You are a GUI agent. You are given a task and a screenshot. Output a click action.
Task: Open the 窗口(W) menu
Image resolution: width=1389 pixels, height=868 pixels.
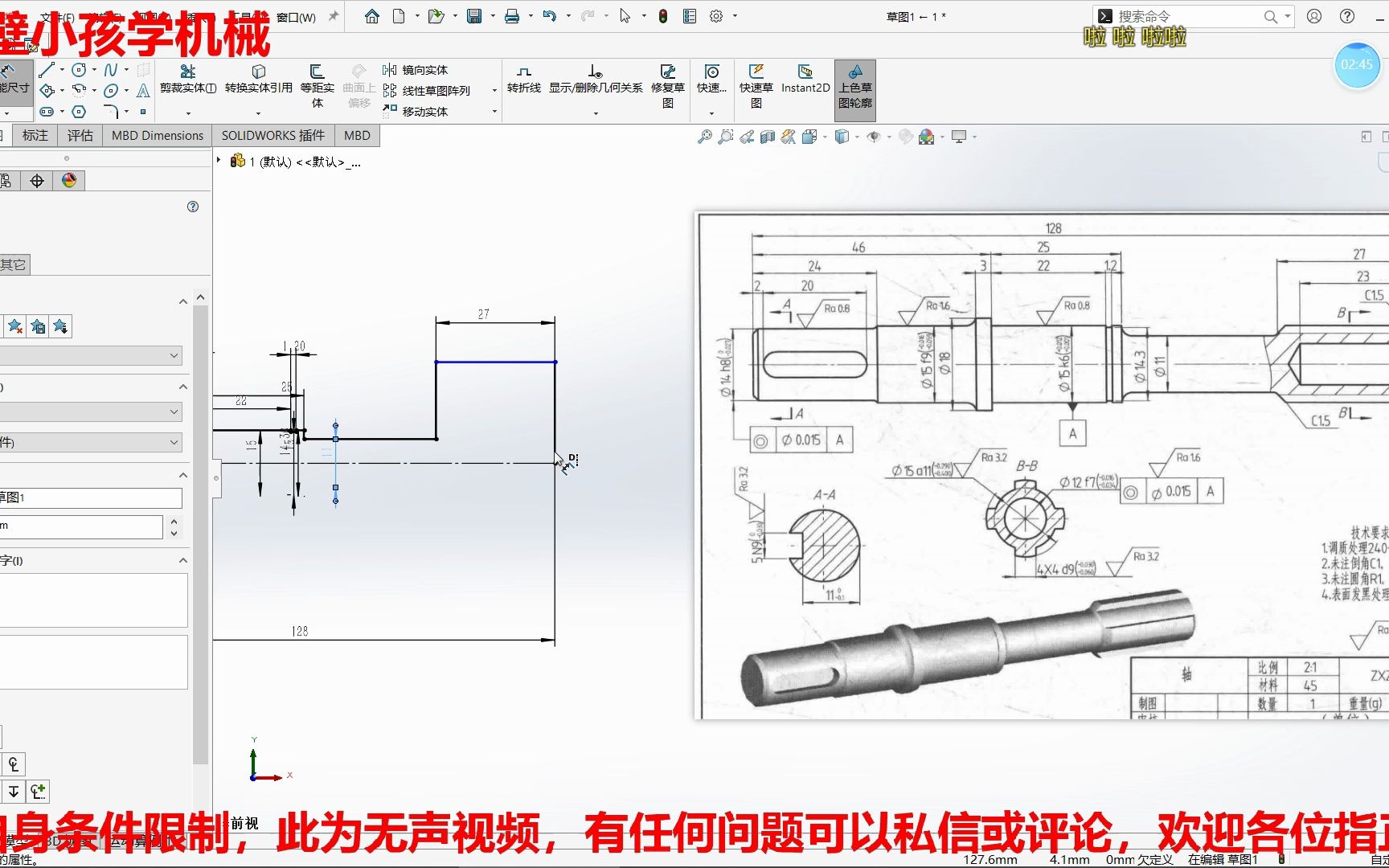point(296,17)
